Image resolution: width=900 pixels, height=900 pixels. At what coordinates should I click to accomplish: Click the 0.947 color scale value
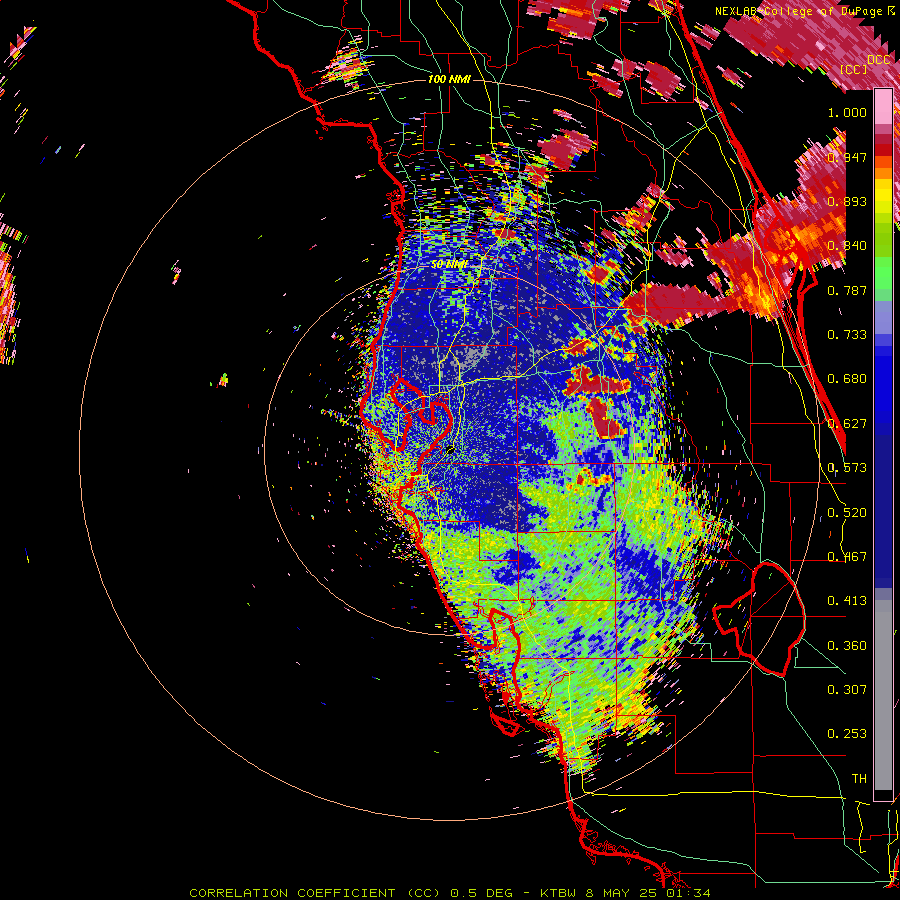847,157
